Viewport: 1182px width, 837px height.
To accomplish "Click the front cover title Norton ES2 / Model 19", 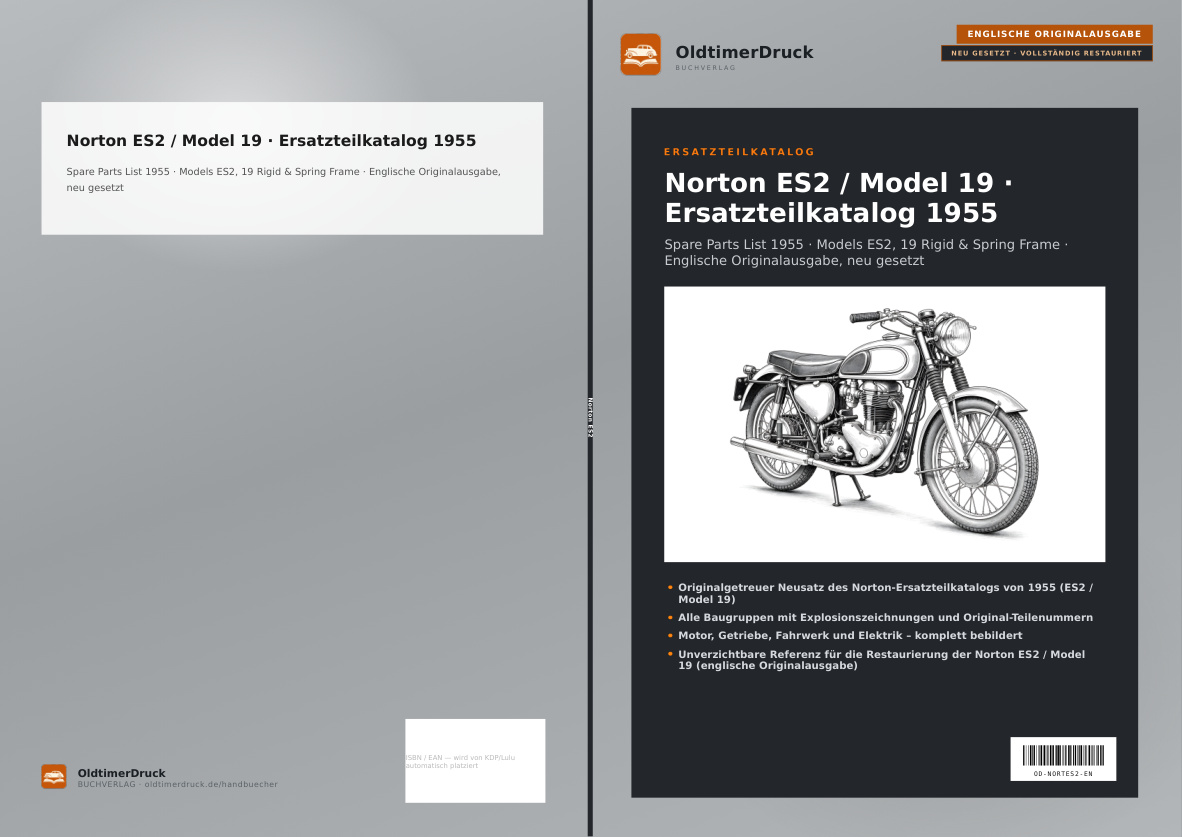I will 838,198.
